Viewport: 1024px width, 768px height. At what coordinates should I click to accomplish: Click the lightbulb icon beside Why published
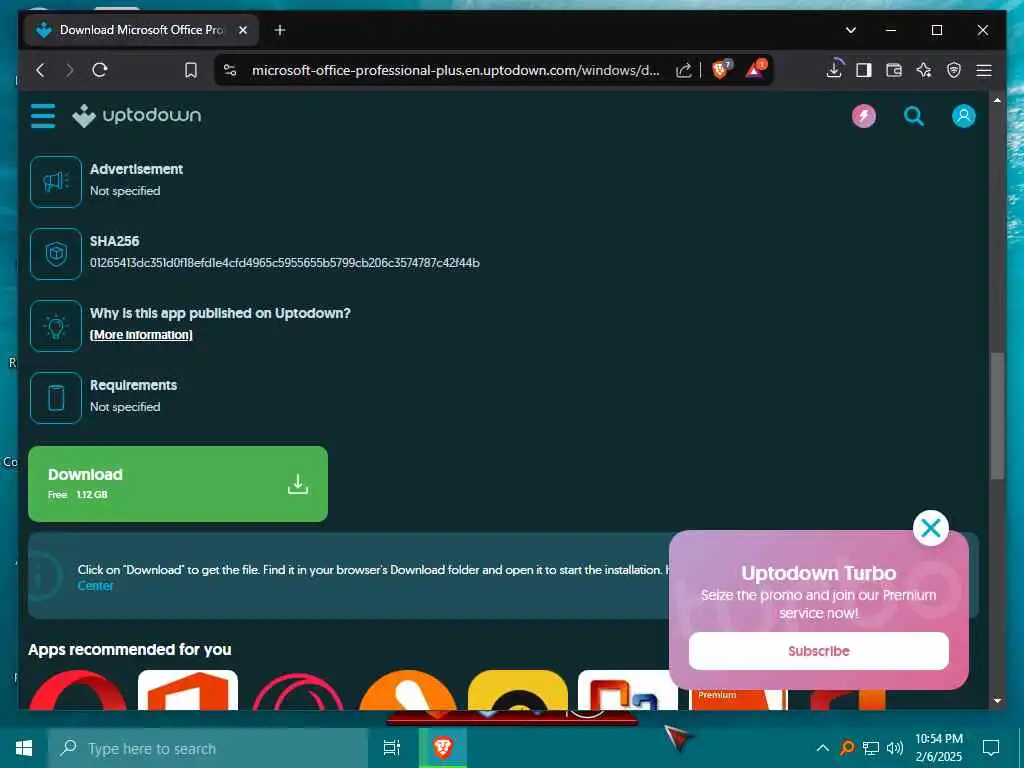pyautogui.click(x=56, y=325)
